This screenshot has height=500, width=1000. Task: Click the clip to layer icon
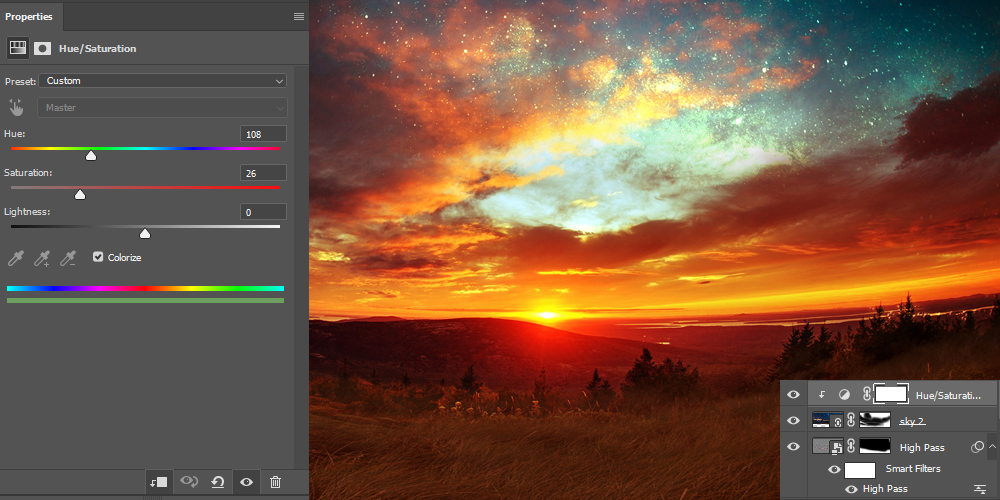coord(159,482)
